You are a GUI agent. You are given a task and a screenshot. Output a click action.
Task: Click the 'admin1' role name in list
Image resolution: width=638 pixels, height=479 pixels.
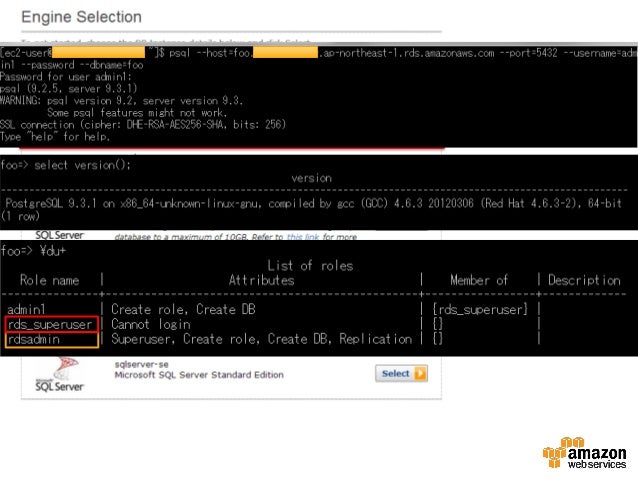pyautogui.click(x=26, y=309)
